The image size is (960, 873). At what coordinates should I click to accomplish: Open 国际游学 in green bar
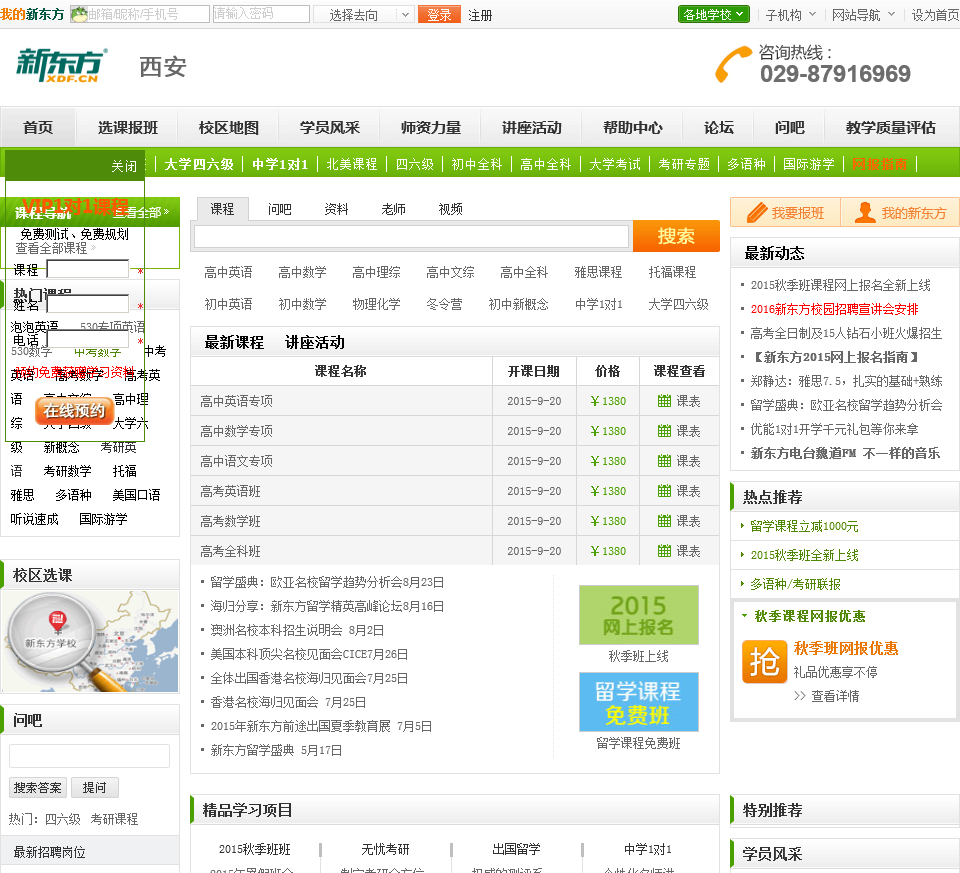[x=809, y=164]
